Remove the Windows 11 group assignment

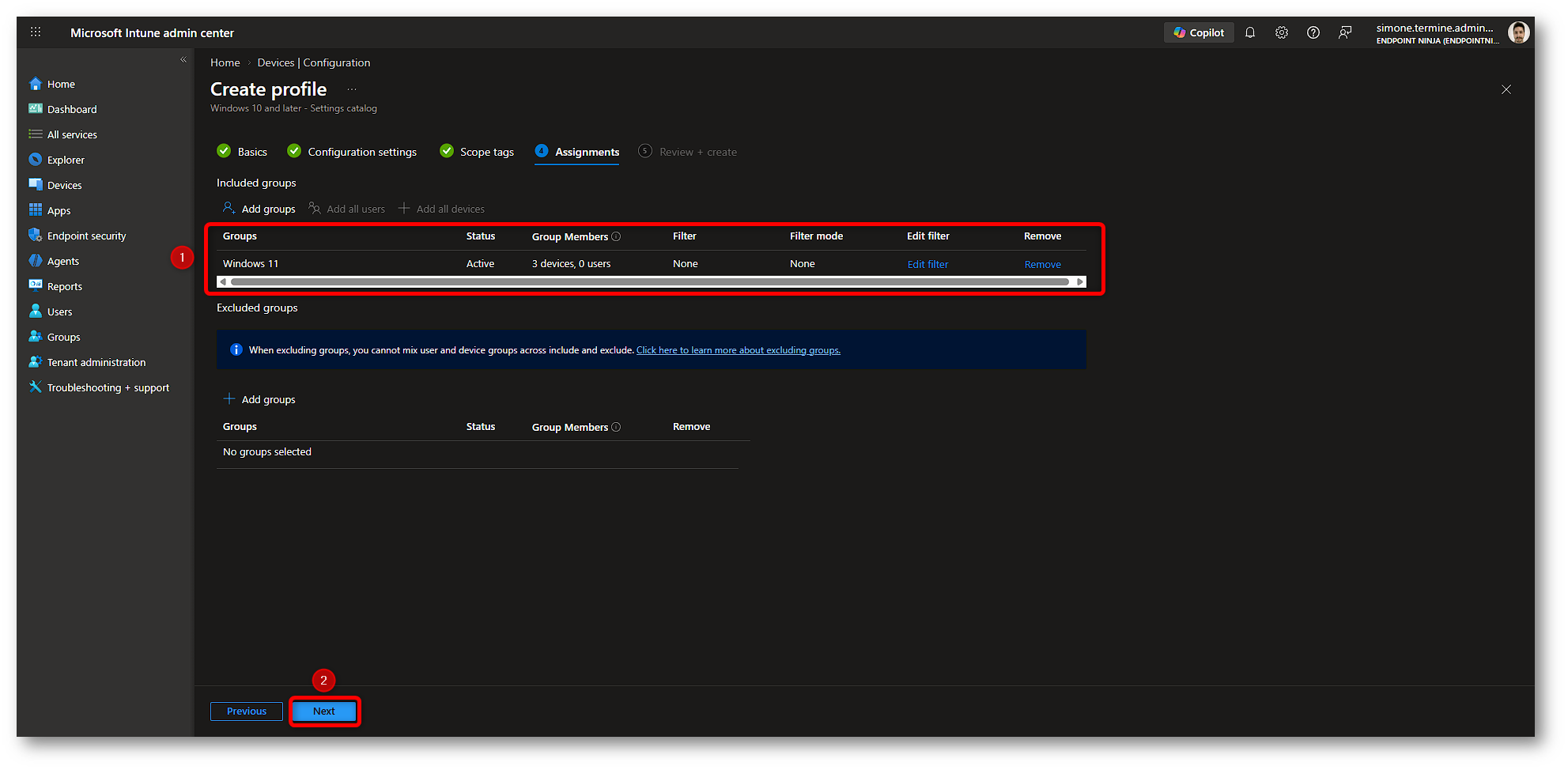pos(1042,264)
